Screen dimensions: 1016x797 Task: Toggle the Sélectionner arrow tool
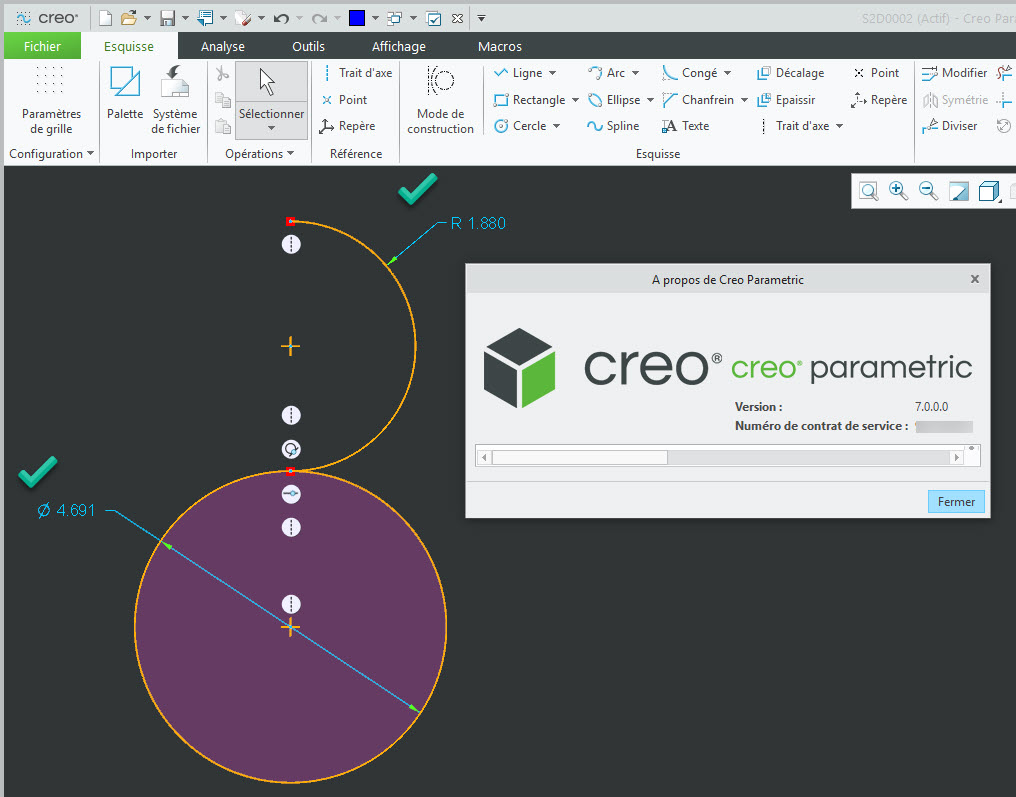click(271, 94)
